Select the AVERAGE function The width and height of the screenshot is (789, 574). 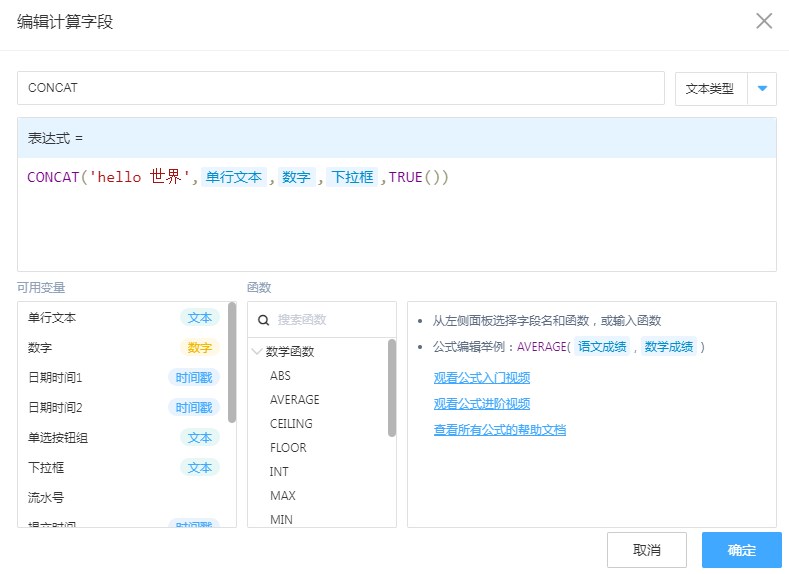pos(294,400)
